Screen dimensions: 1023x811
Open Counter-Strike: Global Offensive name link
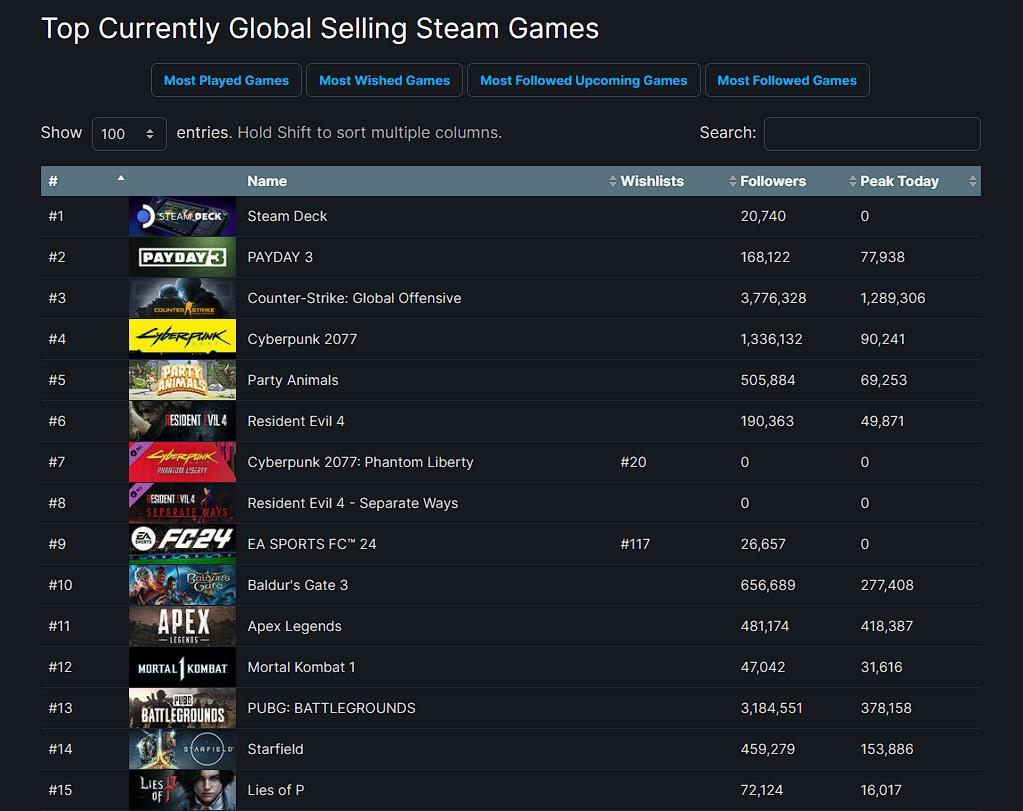coord(354,298)
